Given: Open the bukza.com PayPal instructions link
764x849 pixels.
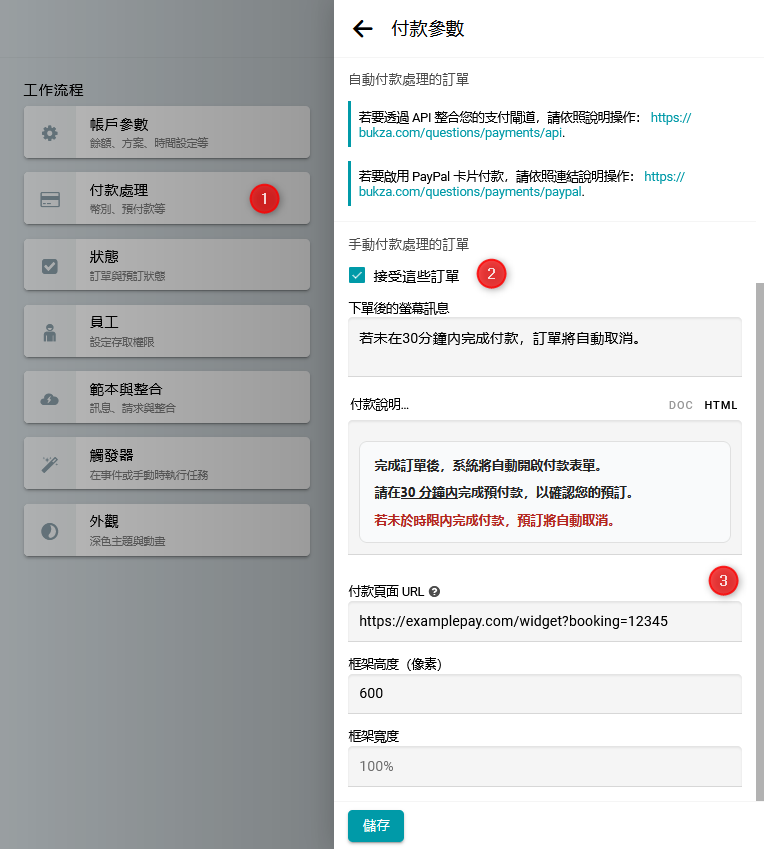Looking at the screenshot, I should tap(470, 191).
